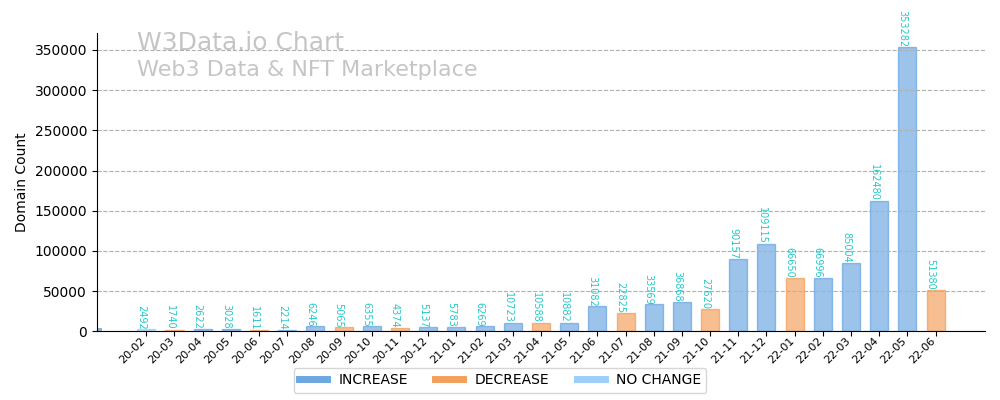Select the orange 22-06 bar
Viewport: 1000px width, 400px height.
click(936, 311)
